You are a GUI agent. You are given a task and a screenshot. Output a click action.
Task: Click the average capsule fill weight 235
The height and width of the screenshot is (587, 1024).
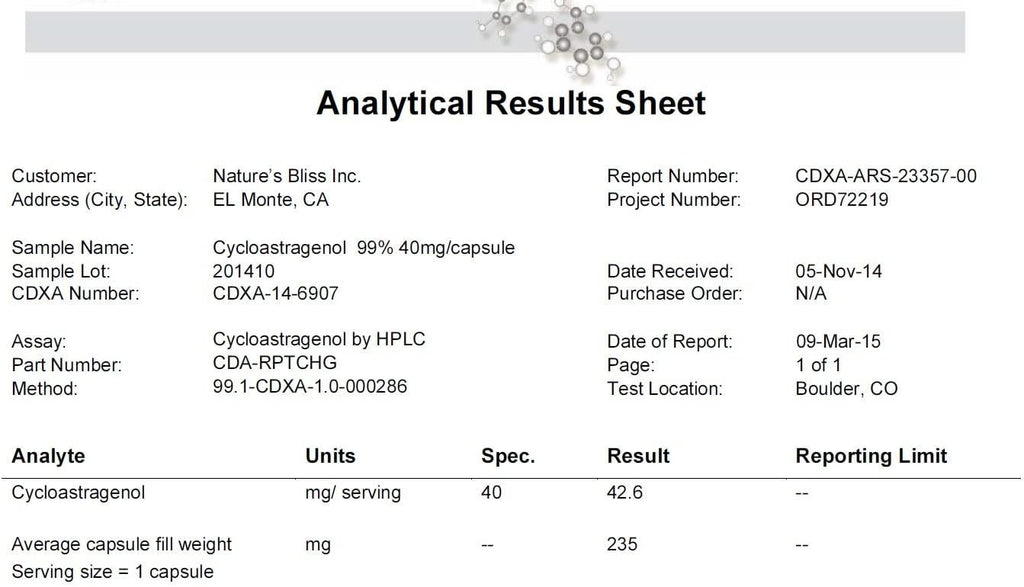(622, 544)
